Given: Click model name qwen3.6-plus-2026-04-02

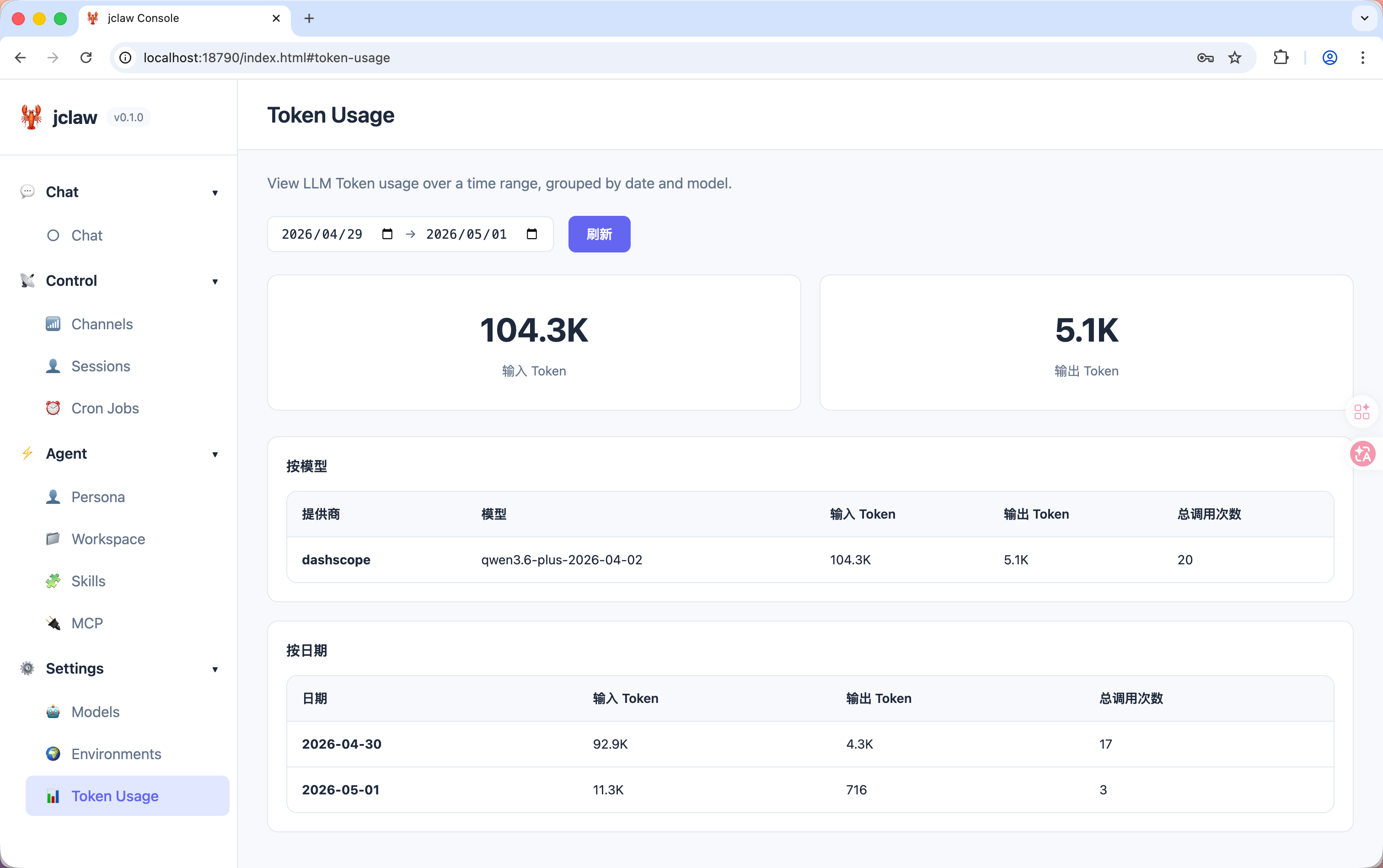Looking at the screenshot, I should (562, 560).
